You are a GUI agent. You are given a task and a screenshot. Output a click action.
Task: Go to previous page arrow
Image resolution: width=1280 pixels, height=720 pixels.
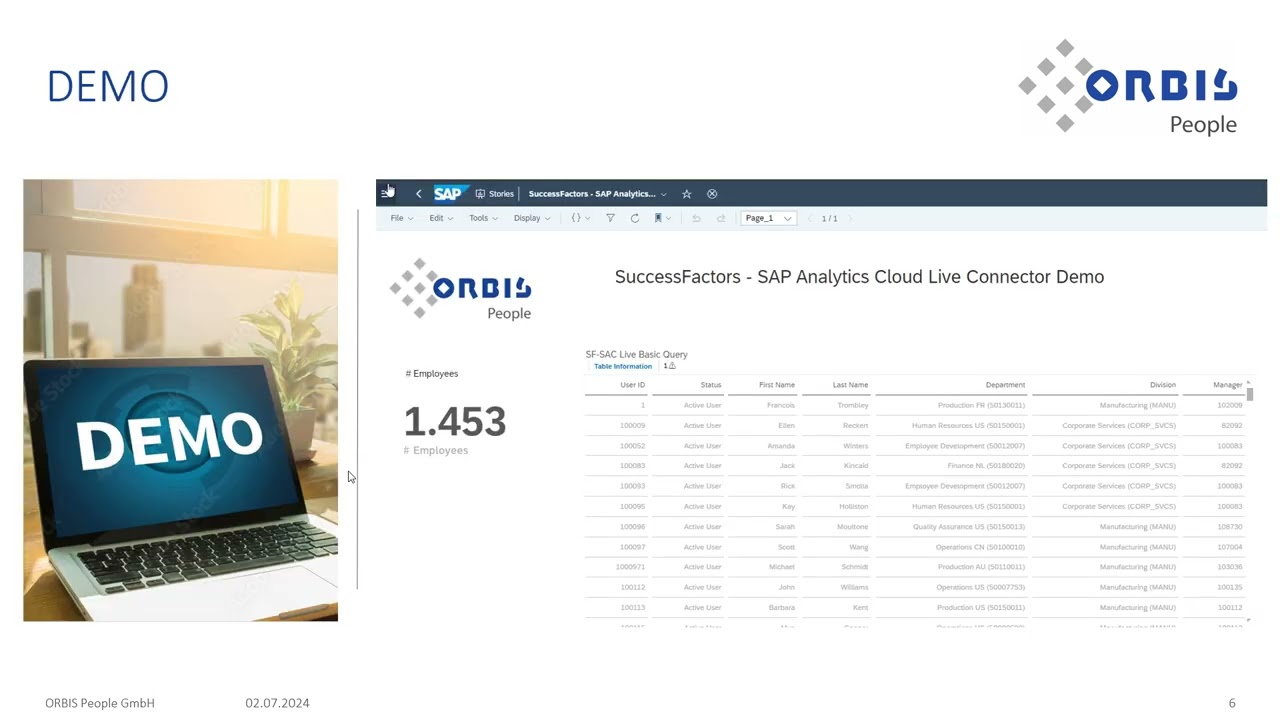tap(811, 218)
